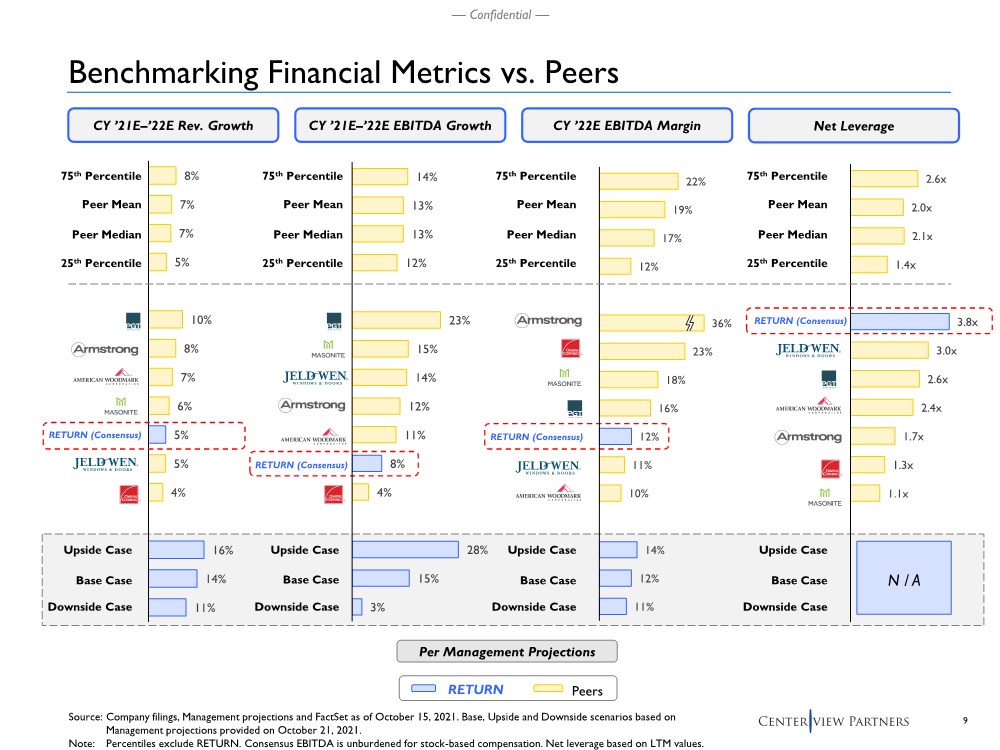Click the RETURN (Consensus) label beside 8%

tap(300, 465)
